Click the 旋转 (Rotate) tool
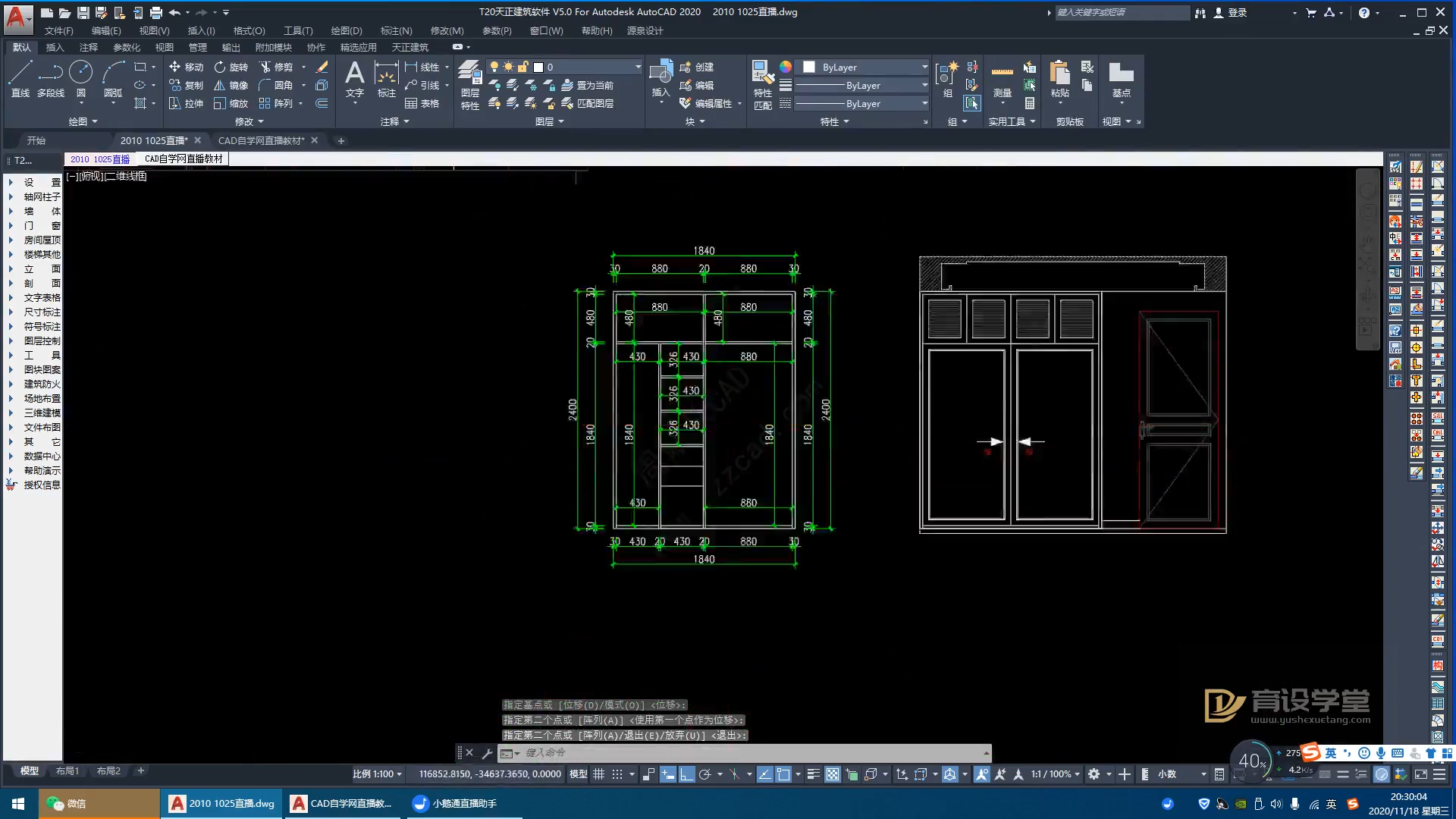This screenshot has width=1456, height=819. coord(231,67)
